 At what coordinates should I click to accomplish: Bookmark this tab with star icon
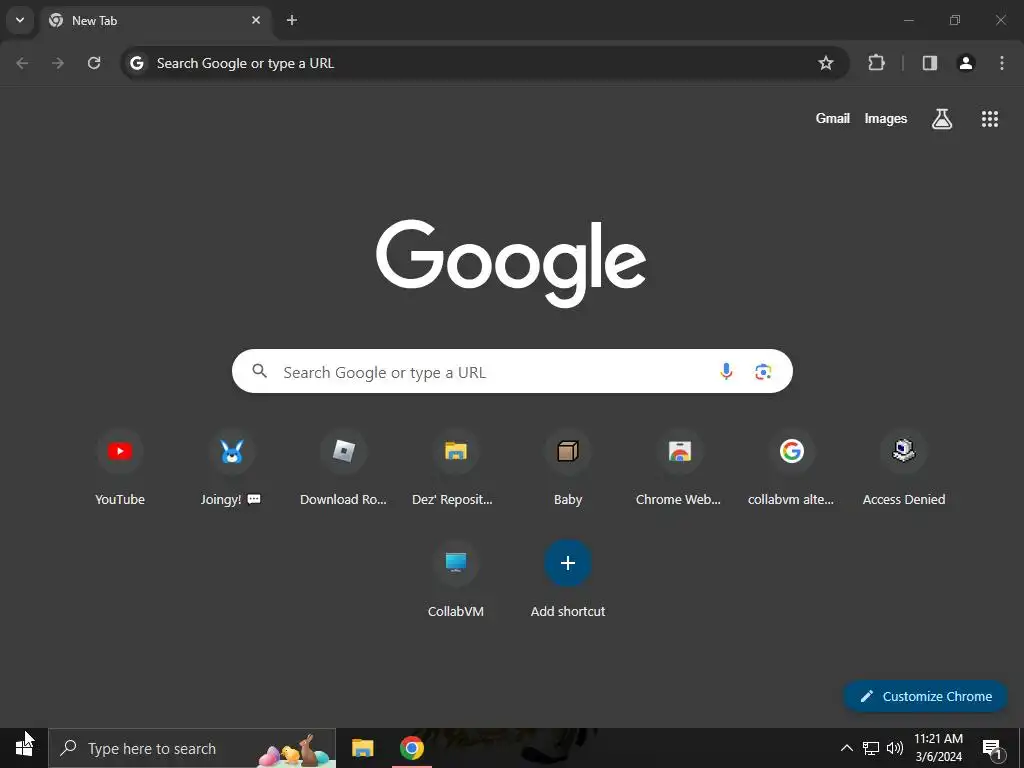tap(826, 63)
